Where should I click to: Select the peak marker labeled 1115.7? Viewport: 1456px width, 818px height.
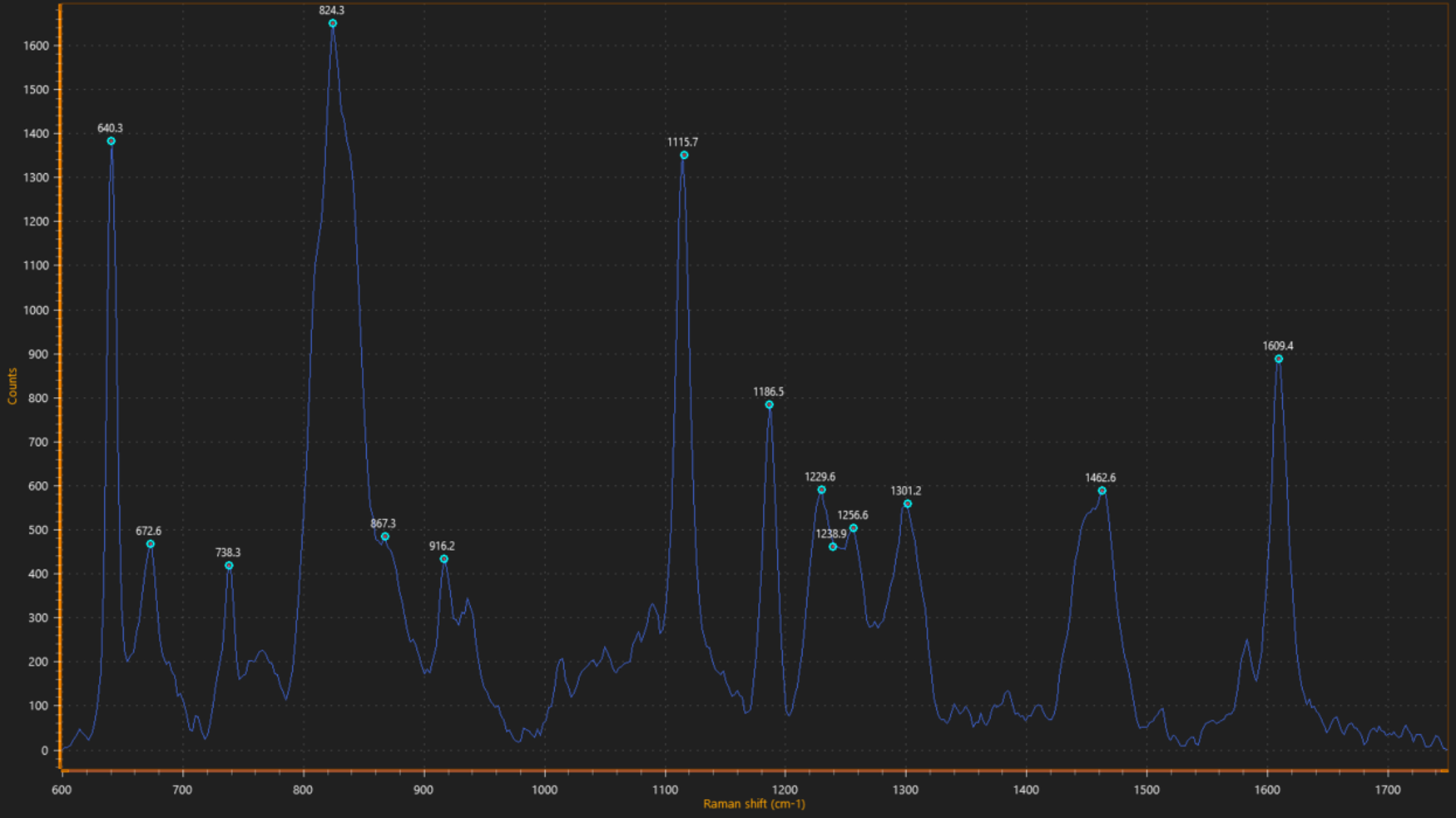coord(684,156)
